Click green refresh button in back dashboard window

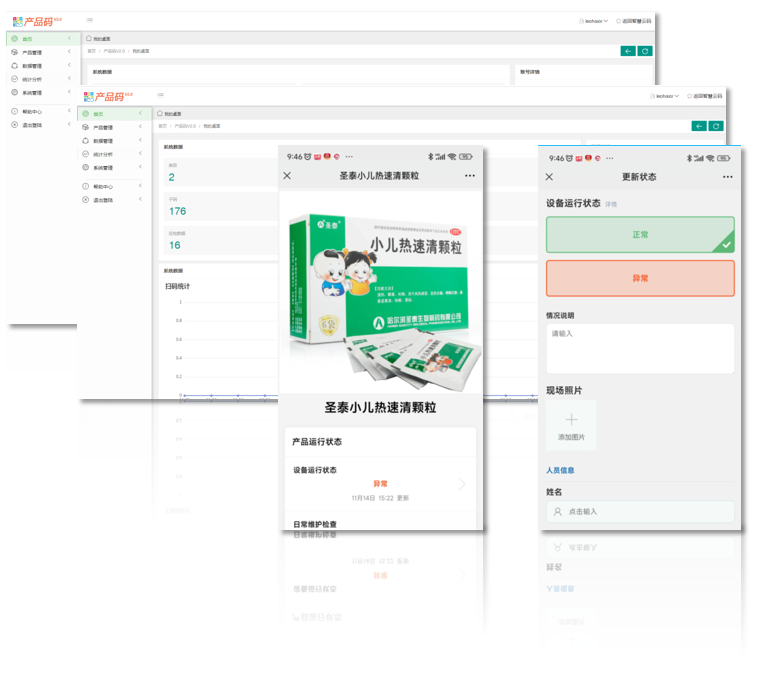pos(645,51)
